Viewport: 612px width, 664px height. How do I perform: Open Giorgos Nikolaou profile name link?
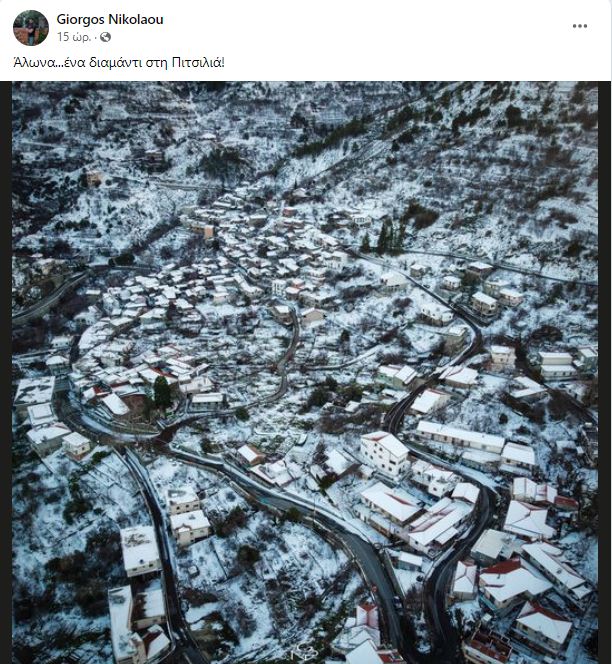(x=110, y=19)
